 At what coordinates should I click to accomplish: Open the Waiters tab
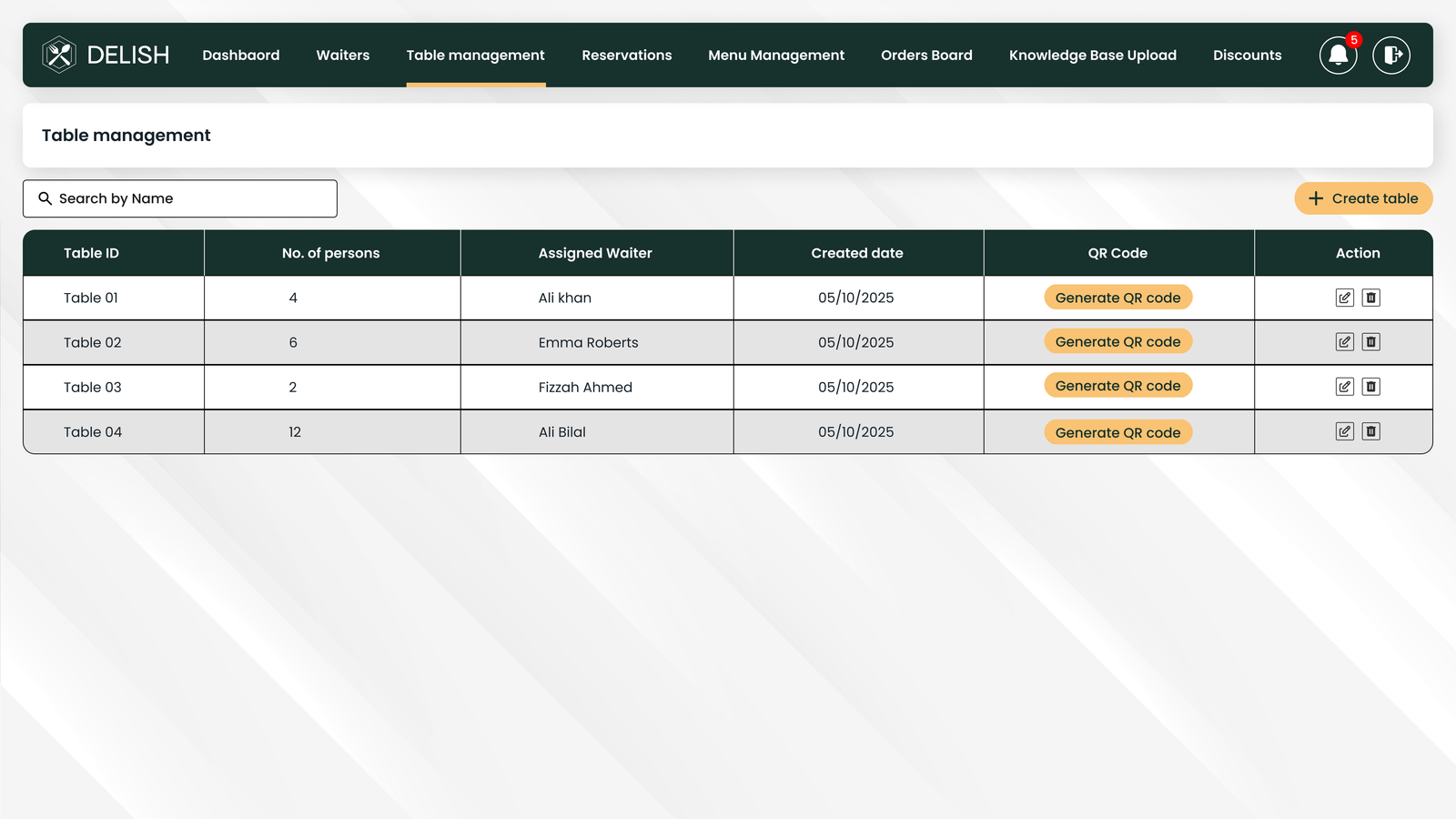(343, 56)
